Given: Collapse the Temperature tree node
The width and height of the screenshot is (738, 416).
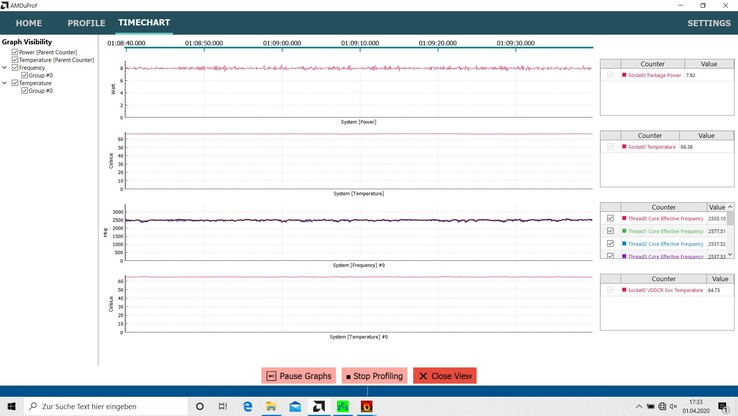Looking at the screenshot, I should tap(5, 83).
